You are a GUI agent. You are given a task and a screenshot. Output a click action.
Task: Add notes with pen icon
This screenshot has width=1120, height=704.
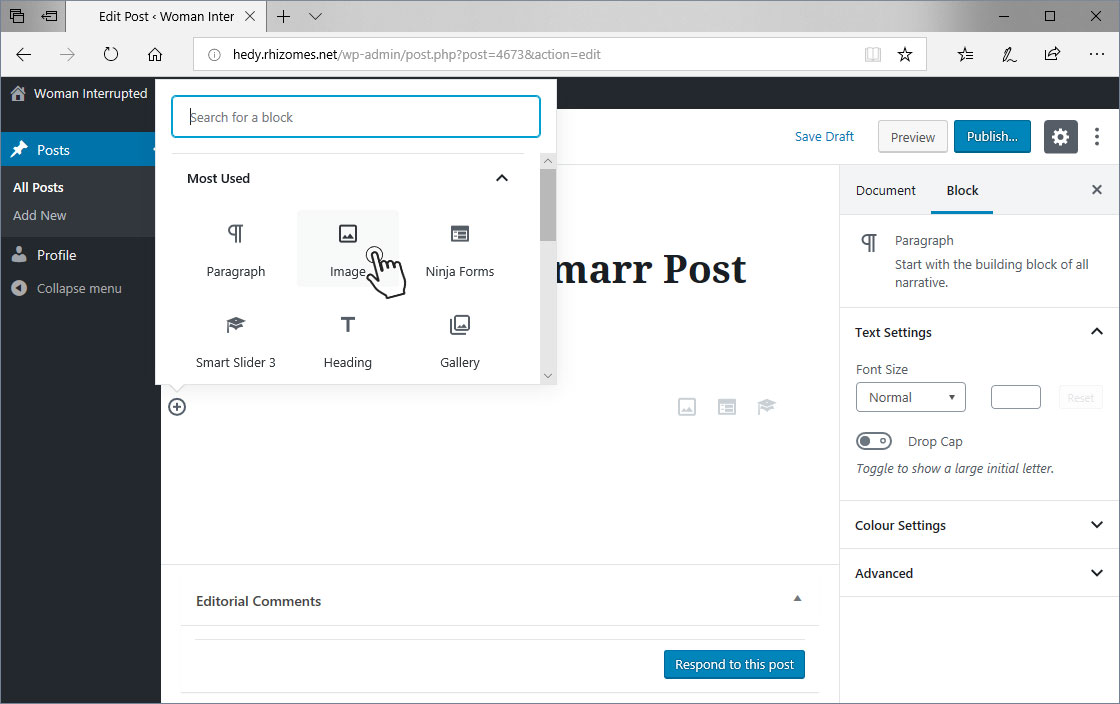[1009, 54]
